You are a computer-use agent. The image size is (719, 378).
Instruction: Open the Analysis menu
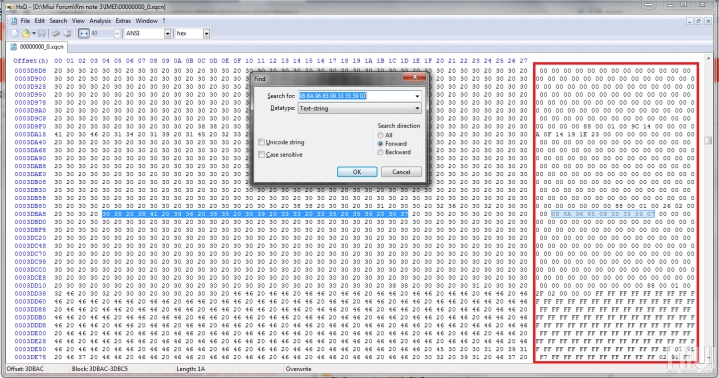point(100,21)
